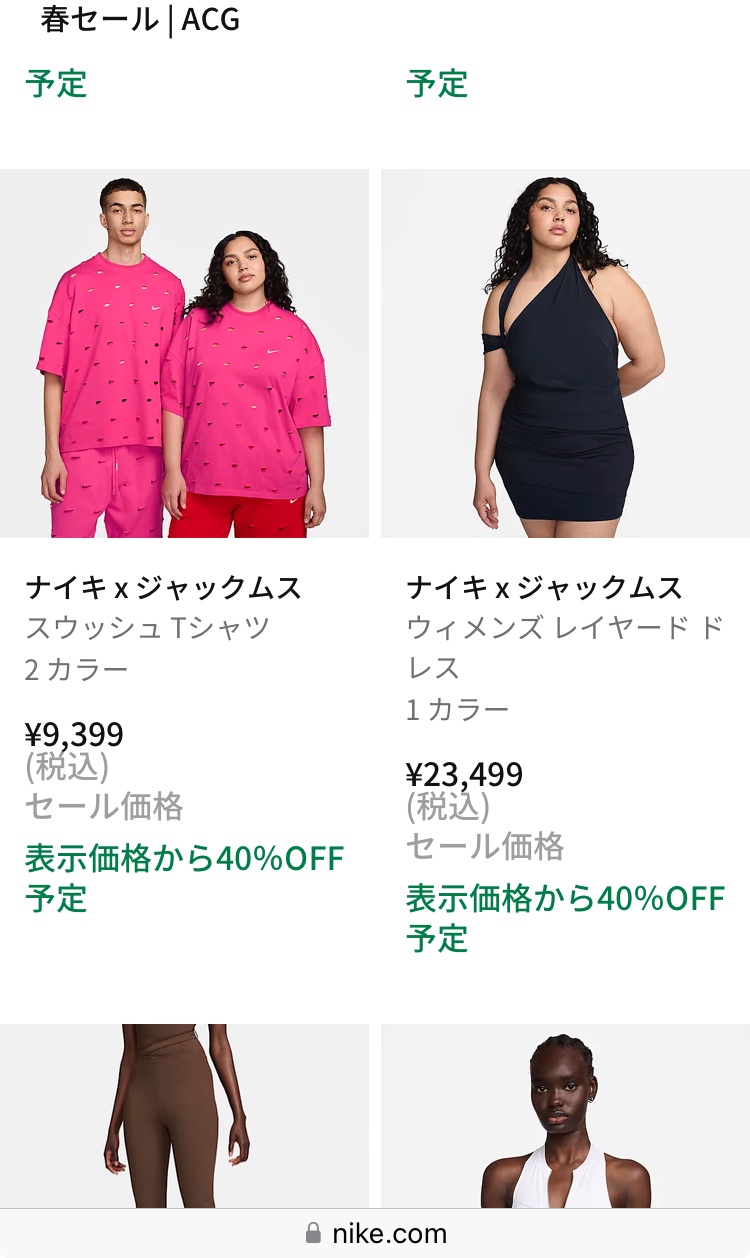
Task: Tap セール価格 label under the T-shirt
Action: 104,806
